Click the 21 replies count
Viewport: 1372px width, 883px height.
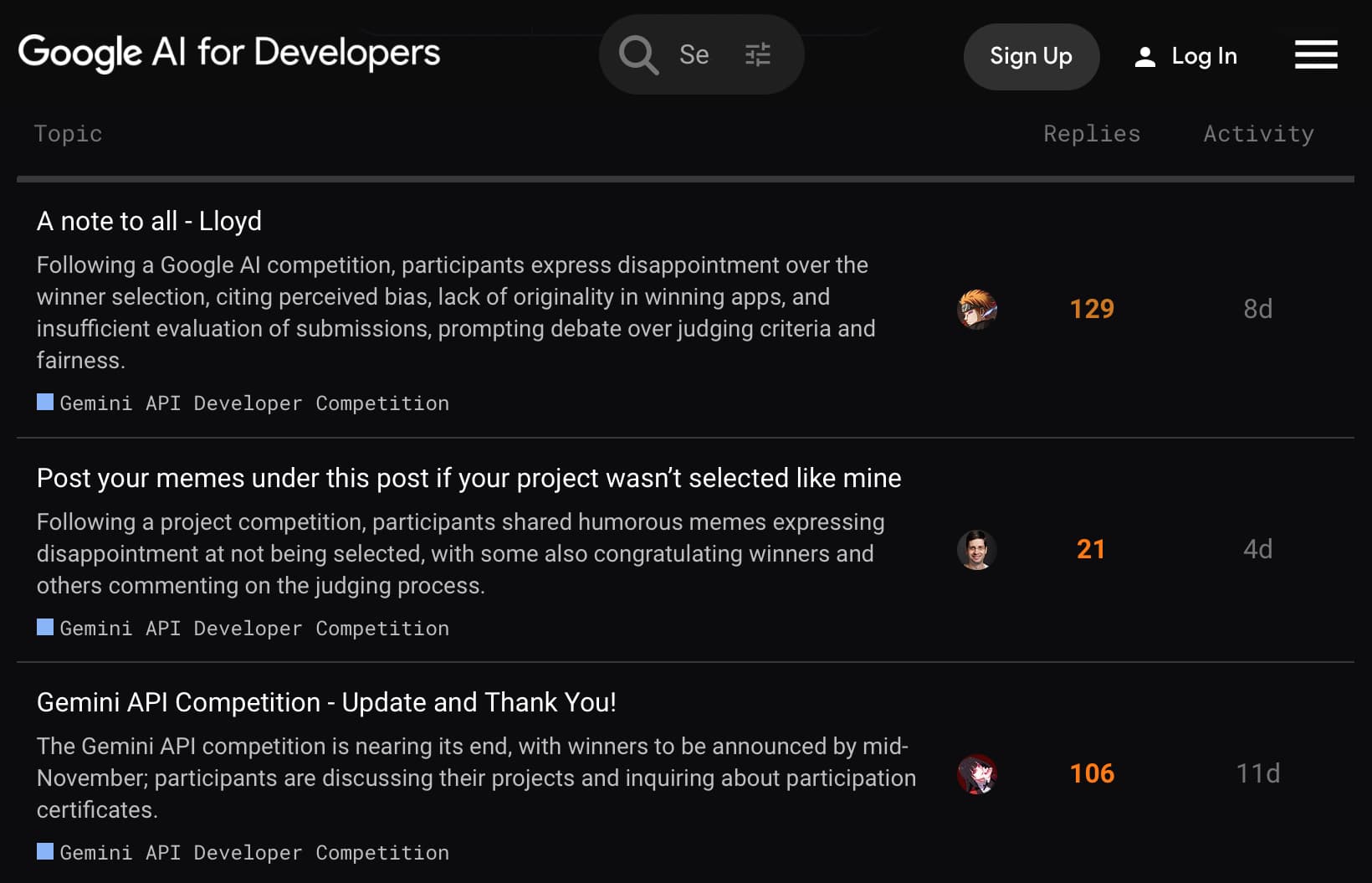[1091, 549]
